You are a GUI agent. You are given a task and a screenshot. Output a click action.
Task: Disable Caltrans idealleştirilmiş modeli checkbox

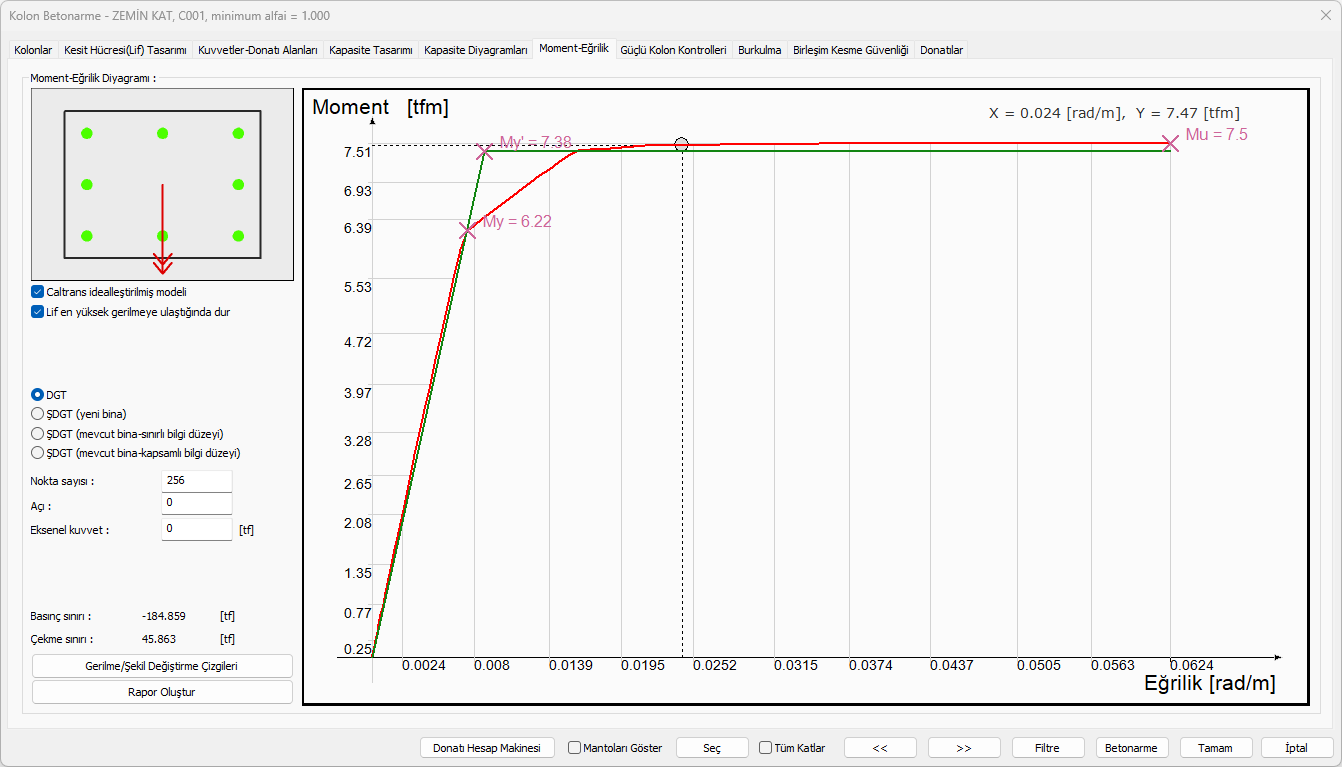[38, 292]
